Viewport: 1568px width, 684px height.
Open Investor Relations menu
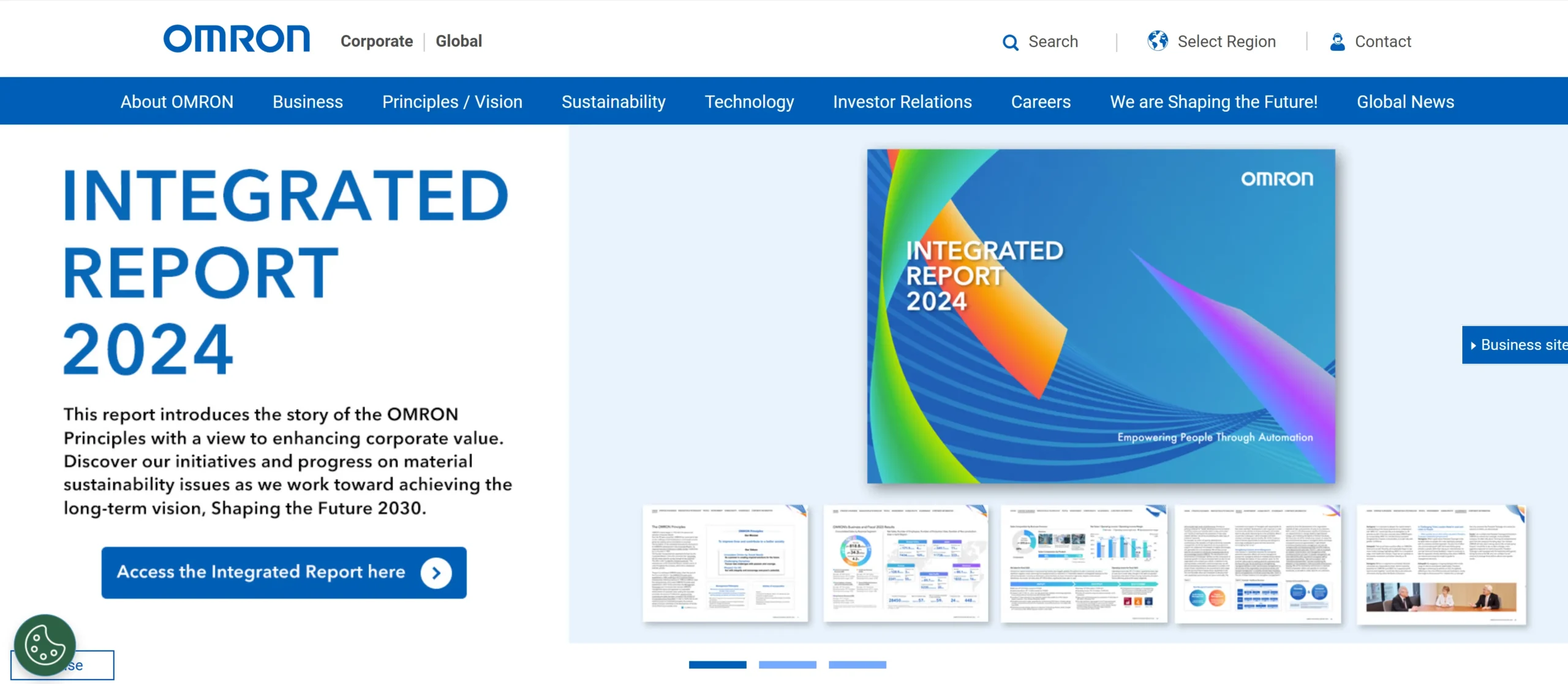click(902, 102)
